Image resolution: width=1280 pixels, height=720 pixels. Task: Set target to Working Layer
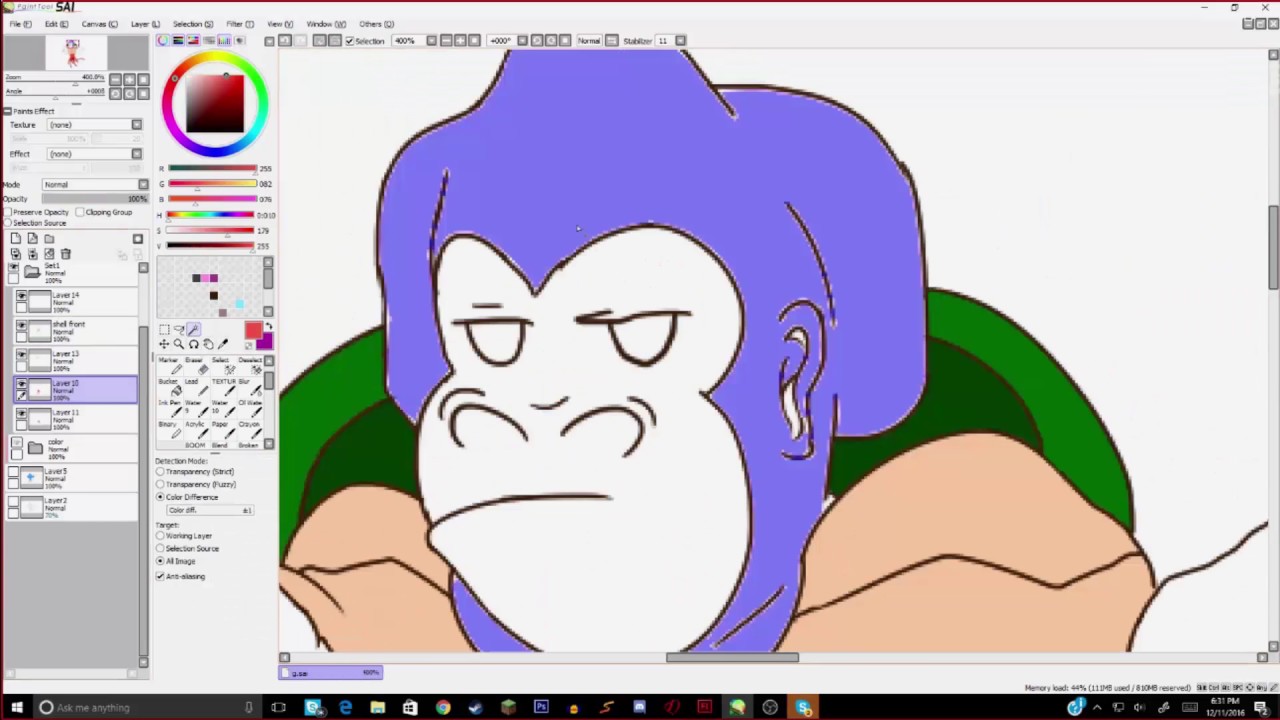[160, 536]
